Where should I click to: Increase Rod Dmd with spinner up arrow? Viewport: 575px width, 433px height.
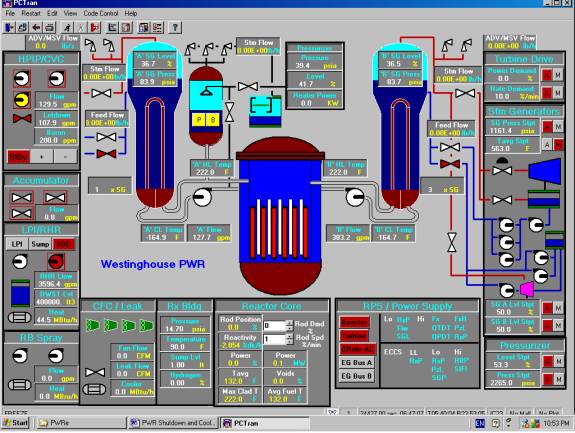[289, 323]
